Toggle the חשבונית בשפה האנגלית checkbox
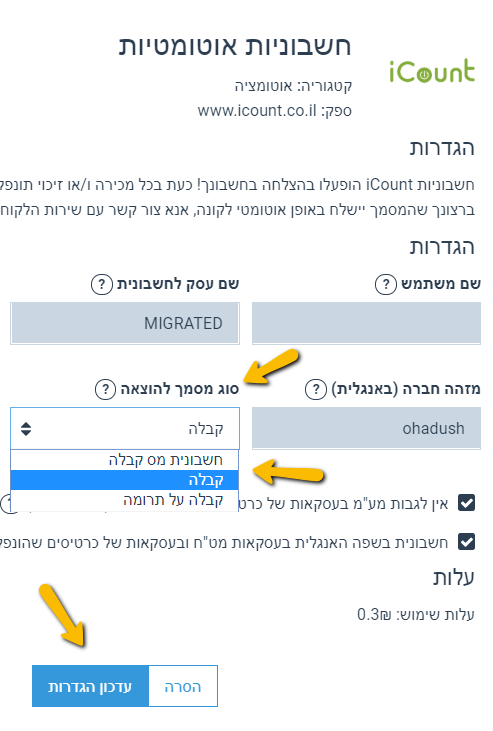Screen dimensions: 493x731 (x=466, y=542)
